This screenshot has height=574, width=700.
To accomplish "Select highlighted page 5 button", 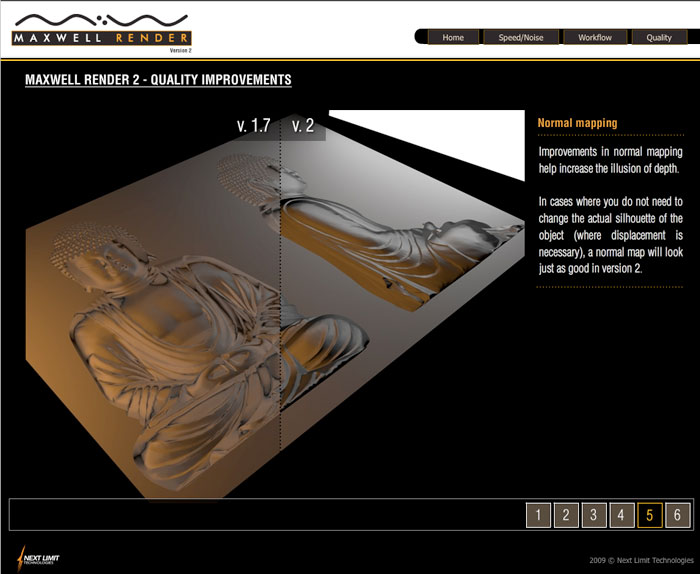I will click(650, 515).
